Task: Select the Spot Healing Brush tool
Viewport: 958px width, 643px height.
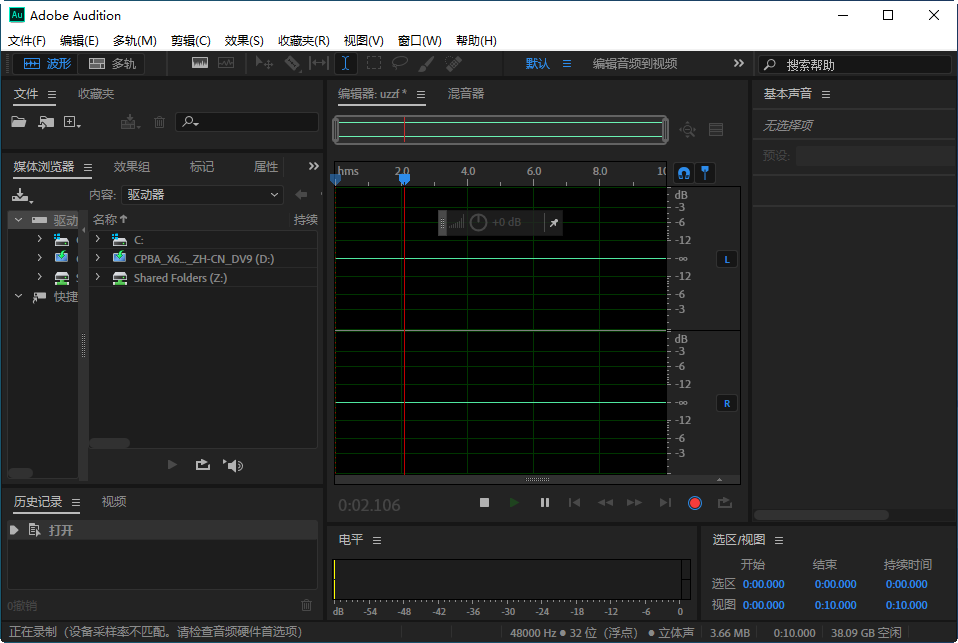Action: pyautogui.click(x=453, y=63)
